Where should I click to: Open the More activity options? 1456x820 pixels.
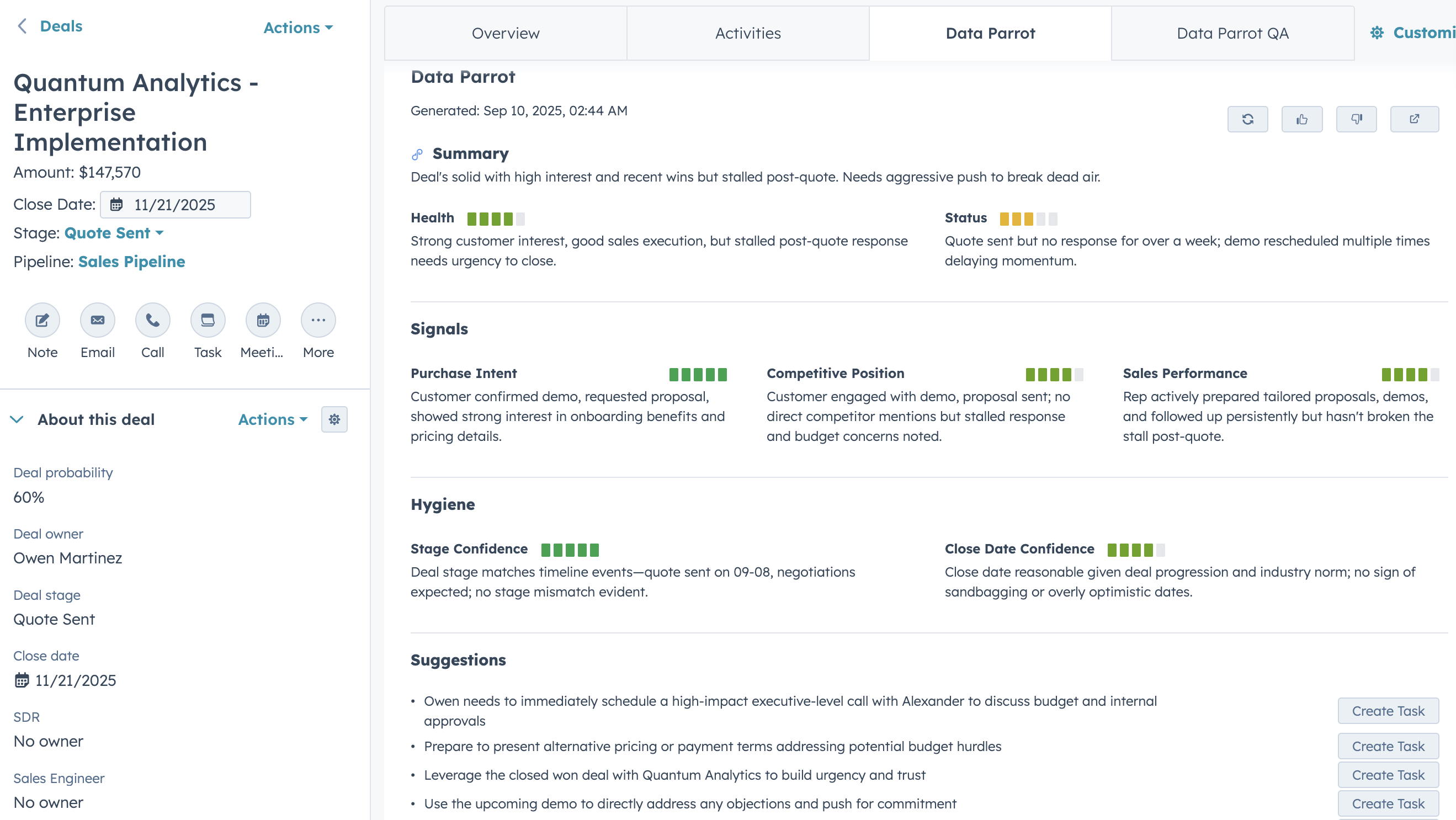tap(318, 320)
